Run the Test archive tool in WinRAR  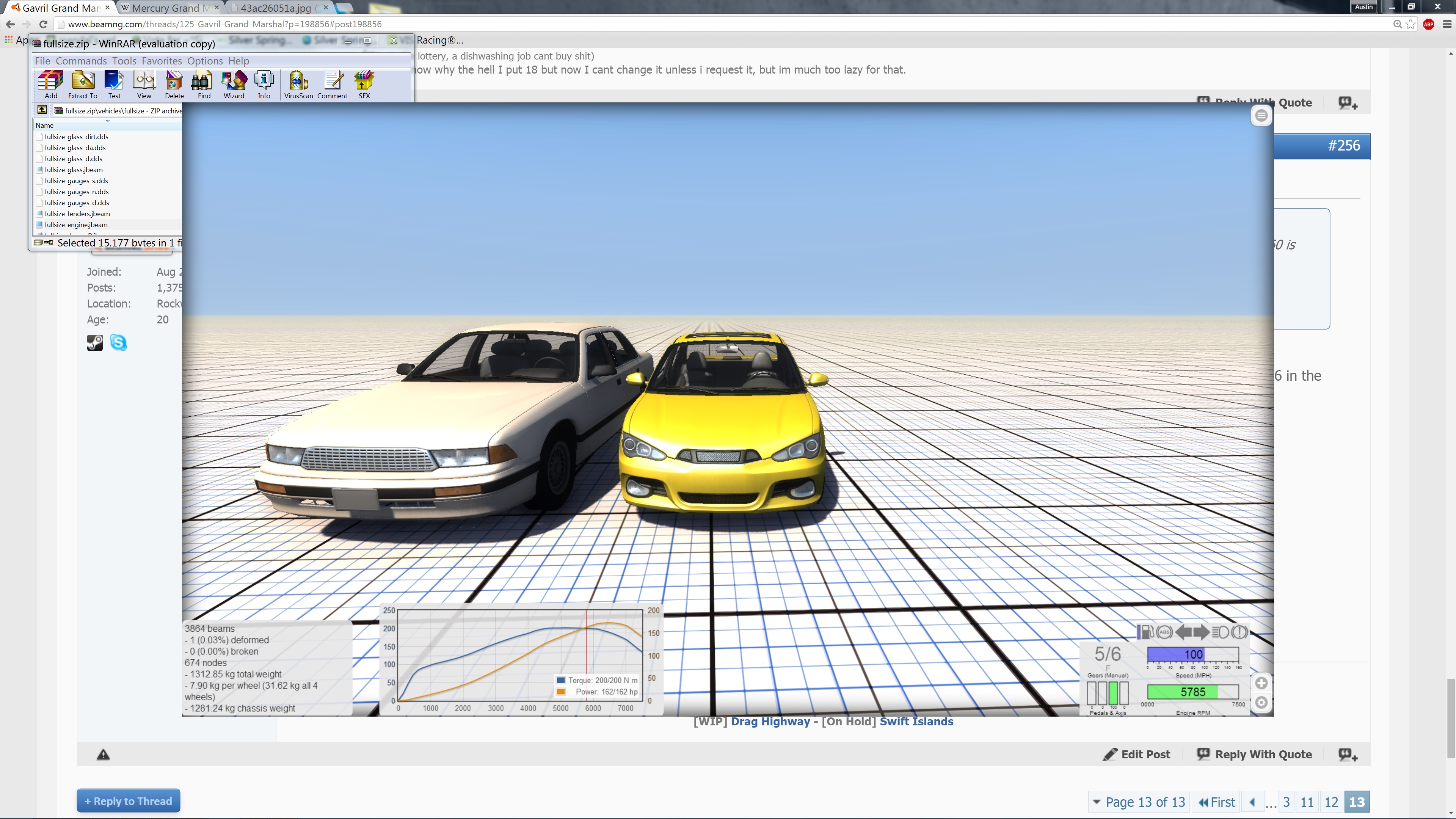(114, 84)
